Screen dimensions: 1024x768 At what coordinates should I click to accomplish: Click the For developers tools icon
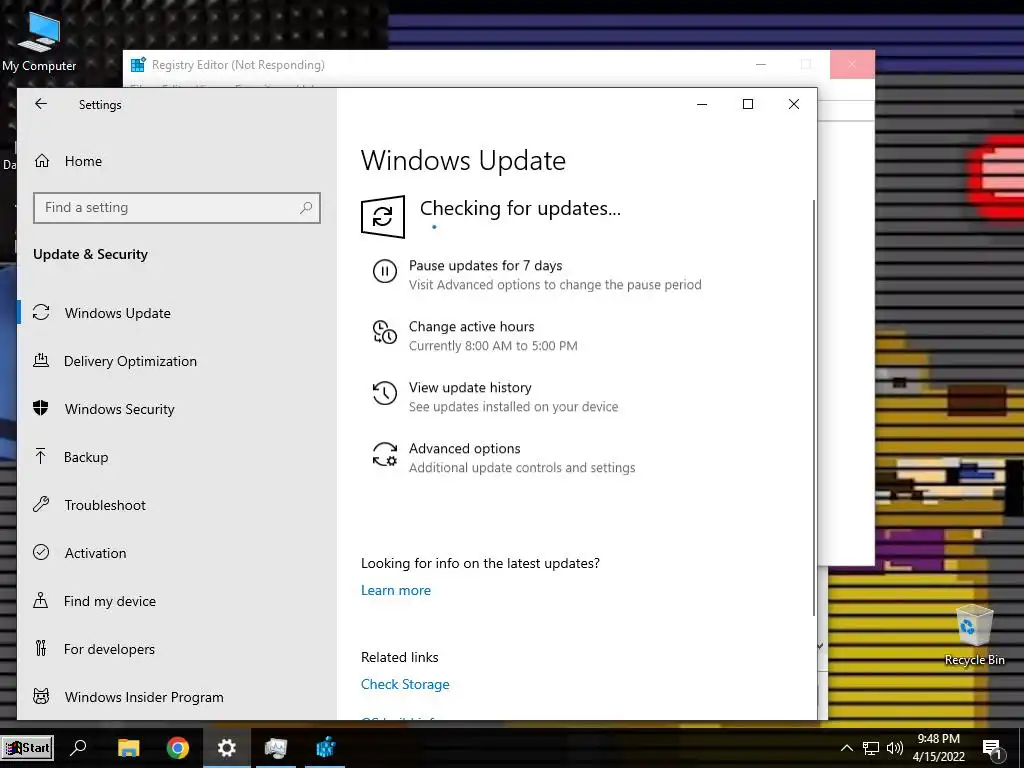click(41, 648)
